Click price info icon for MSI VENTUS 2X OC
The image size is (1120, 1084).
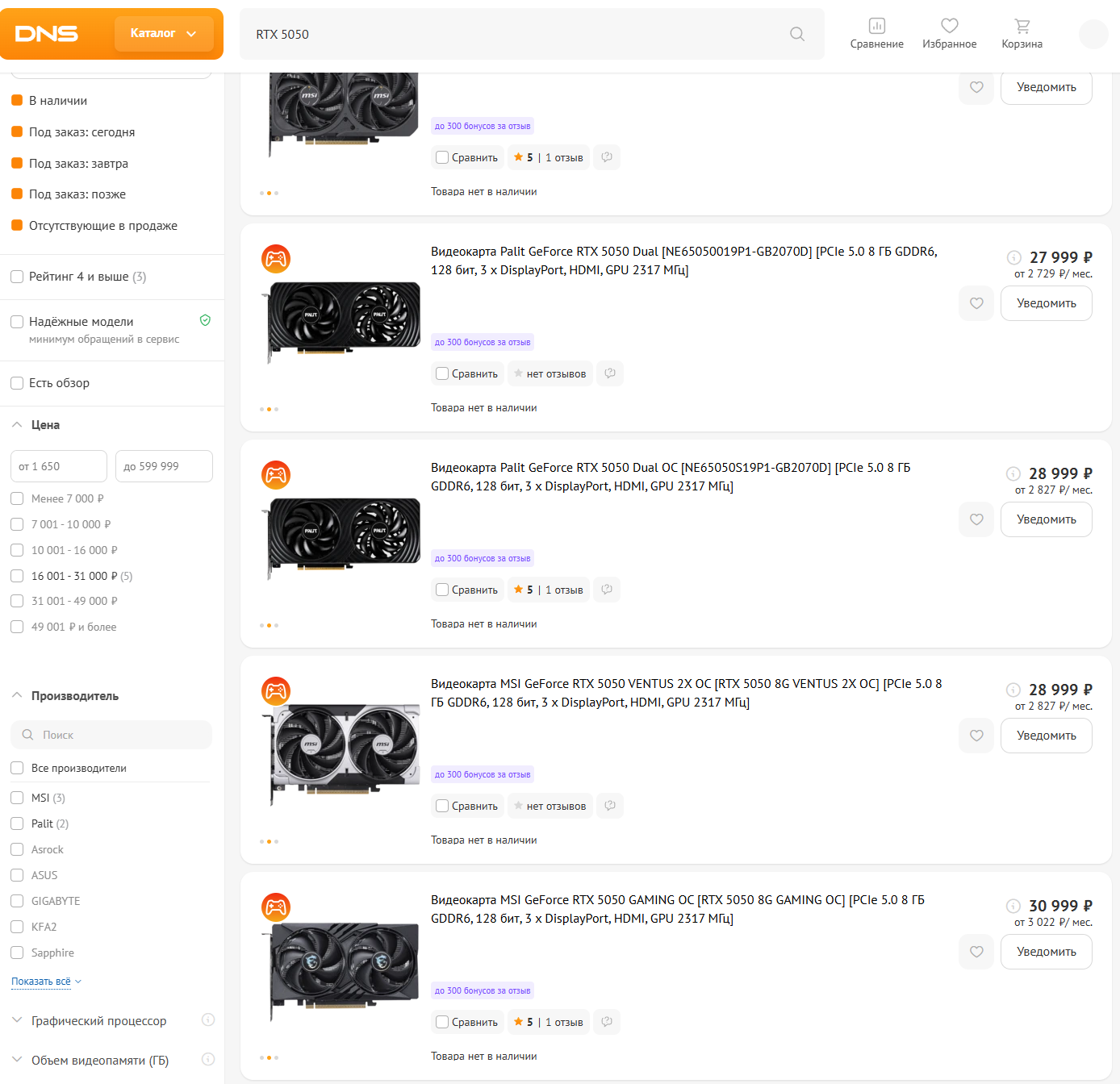[x=1013, y=690]
